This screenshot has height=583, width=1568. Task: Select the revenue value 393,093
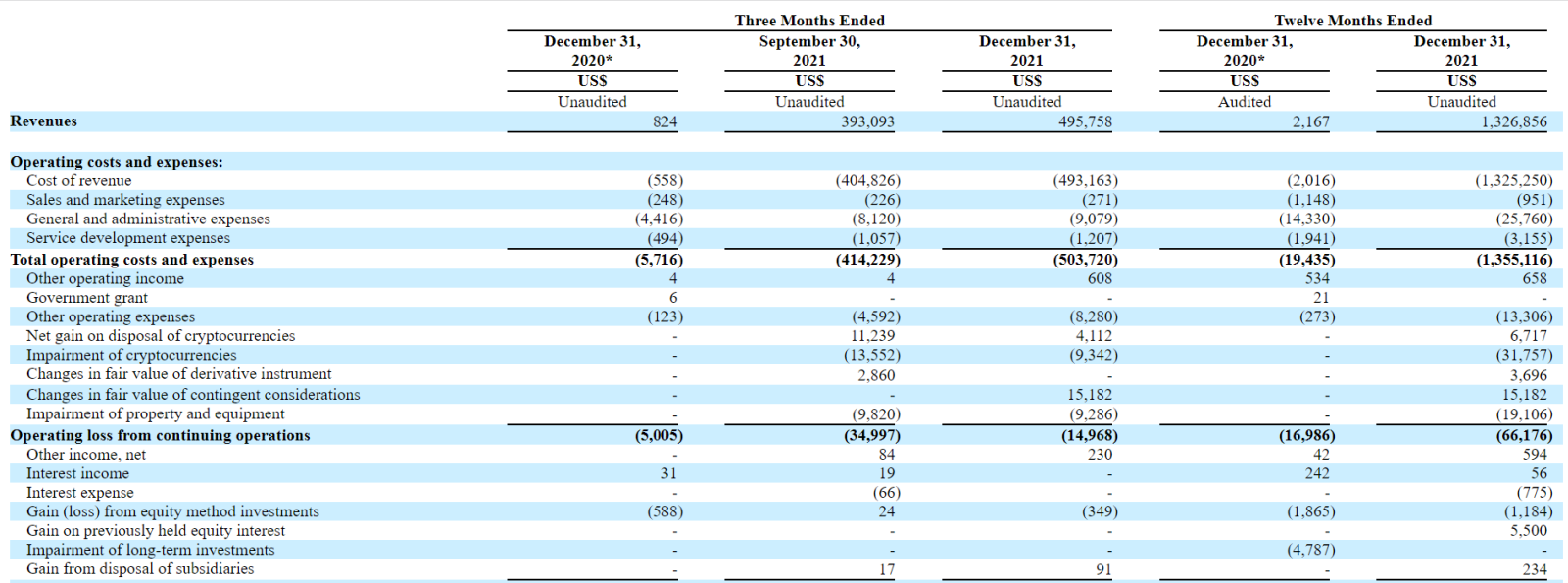(867, 122)
